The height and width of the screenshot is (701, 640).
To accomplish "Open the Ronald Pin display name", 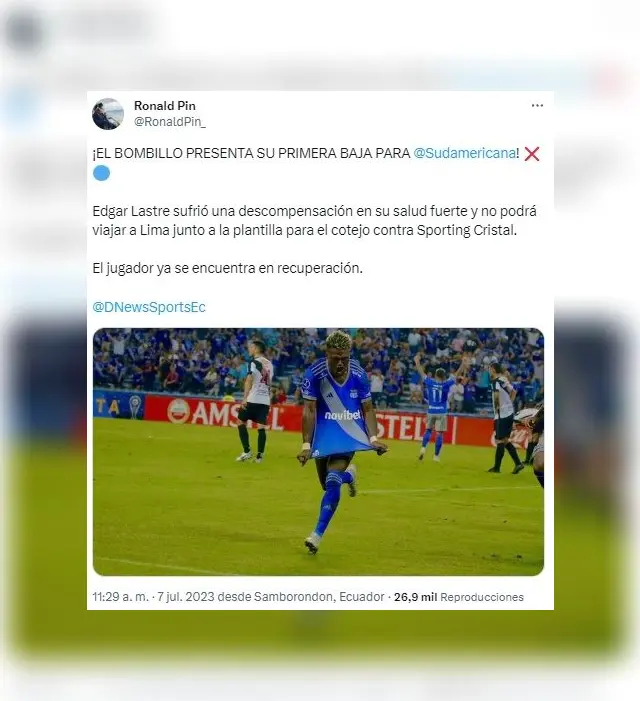I will coord(164,106).
